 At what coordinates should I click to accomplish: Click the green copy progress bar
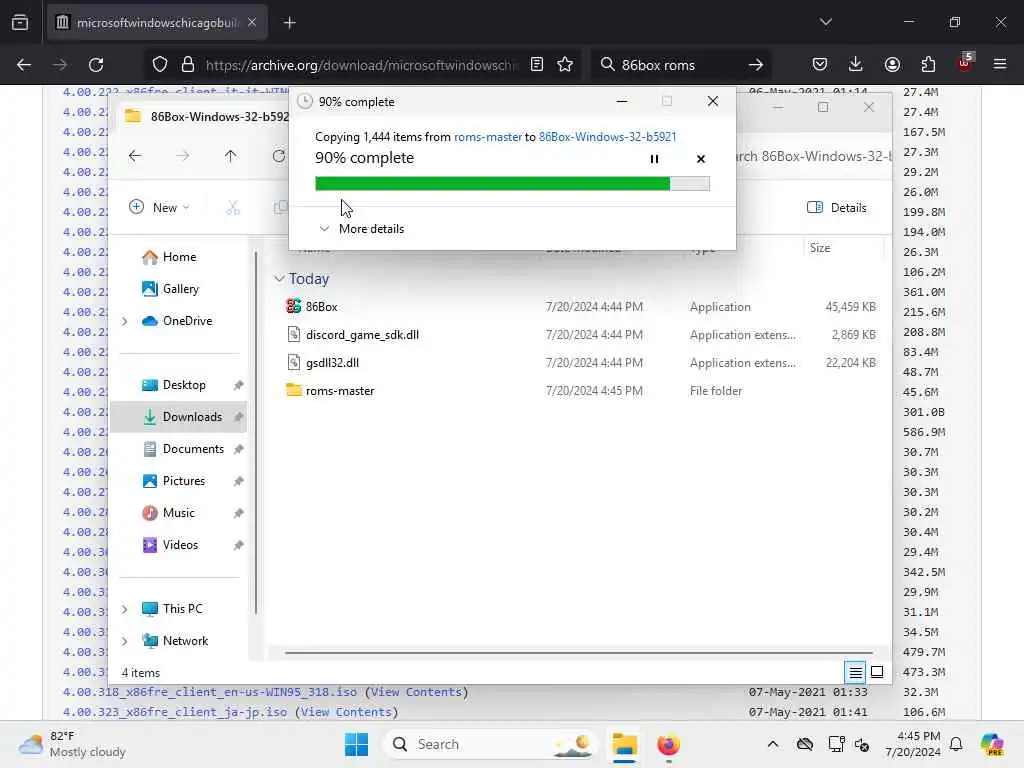pyautogui.click(x=512, y=184)
